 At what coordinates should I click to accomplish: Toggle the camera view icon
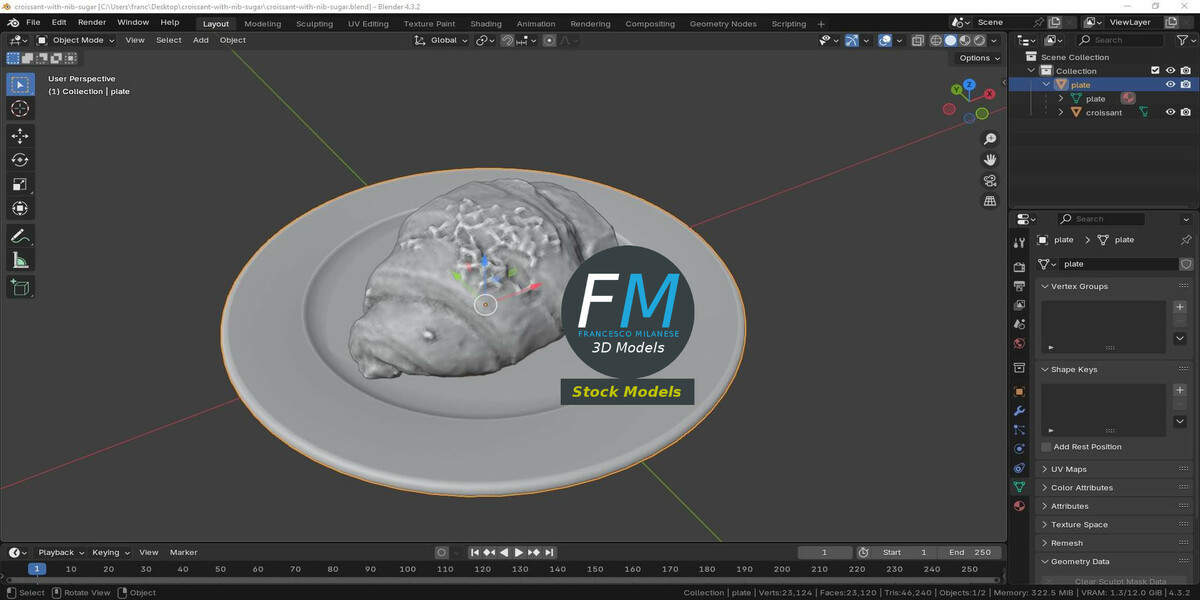990,181
